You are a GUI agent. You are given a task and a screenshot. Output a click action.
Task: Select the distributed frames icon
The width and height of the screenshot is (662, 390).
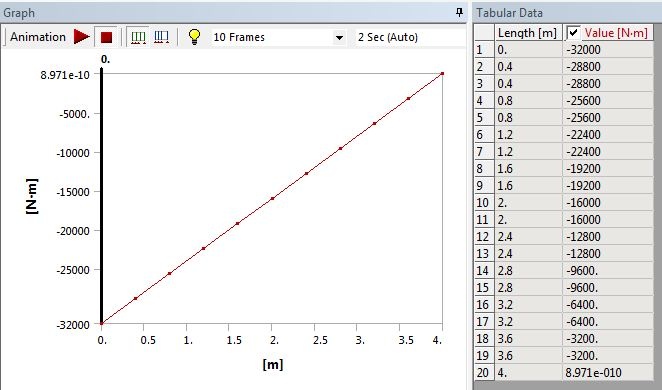click(x=138, y=37)
